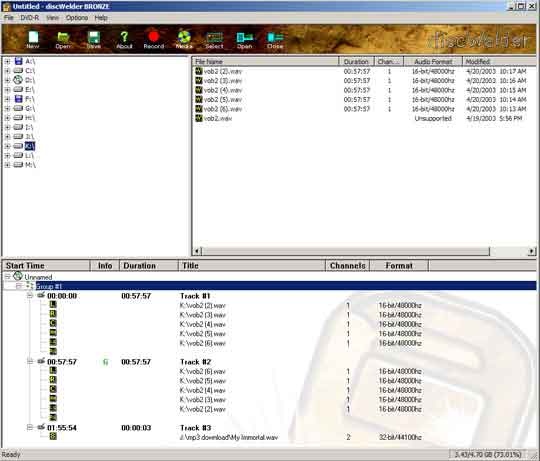
Task: Select the A:\ floppy drive icon
Action: coord(18,61)
